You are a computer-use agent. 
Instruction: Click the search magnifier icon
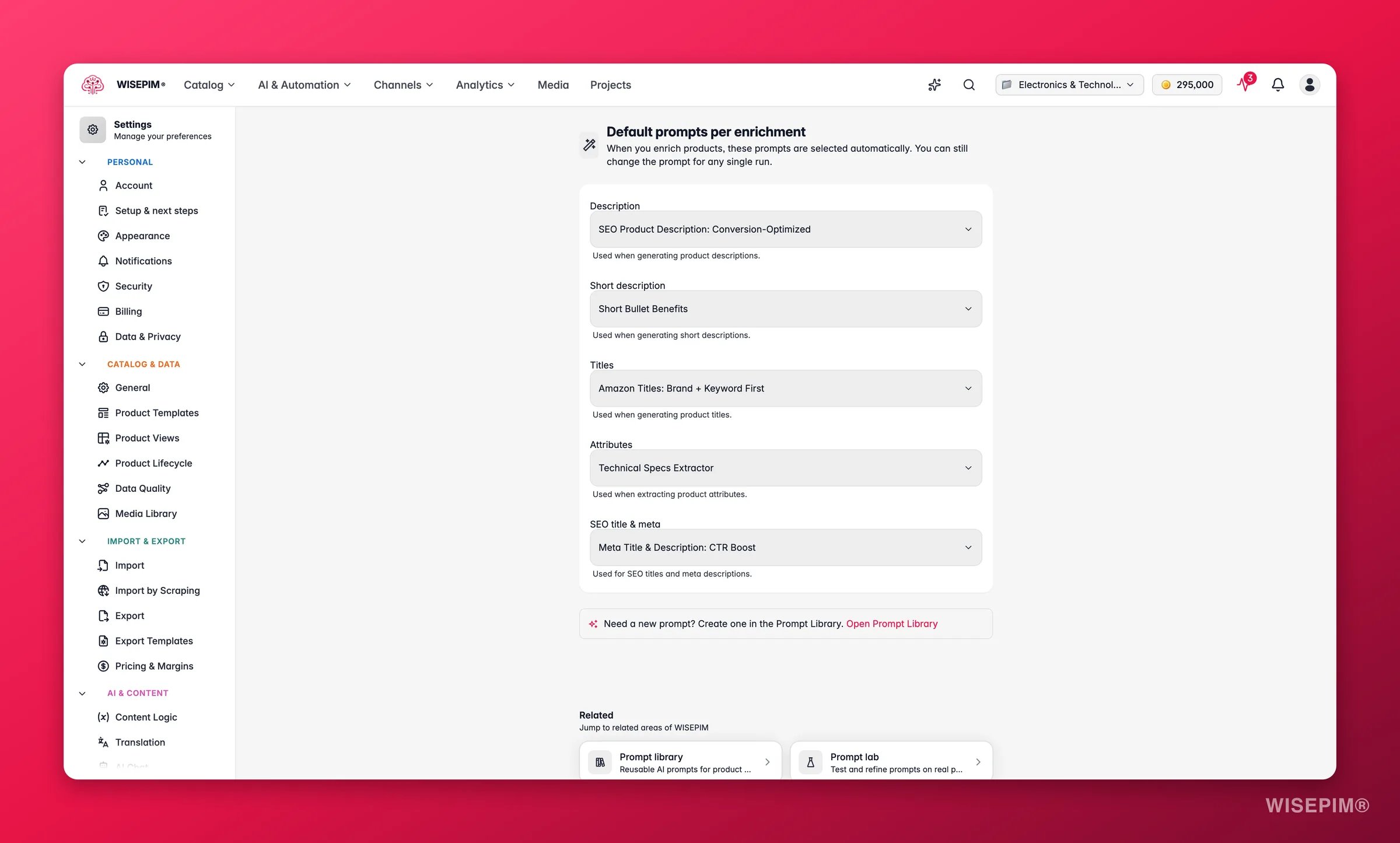tap(969, 85)
